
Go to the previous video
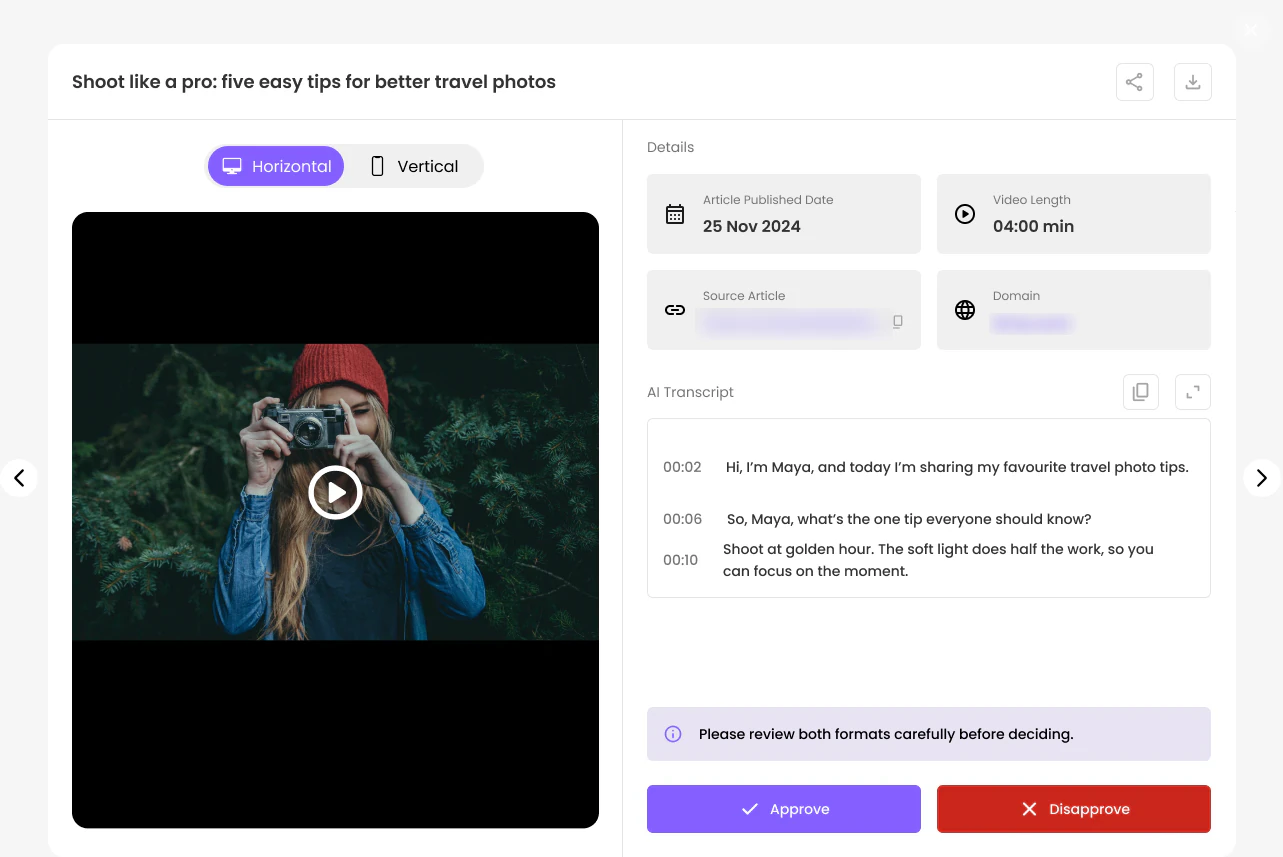point(19,478)
